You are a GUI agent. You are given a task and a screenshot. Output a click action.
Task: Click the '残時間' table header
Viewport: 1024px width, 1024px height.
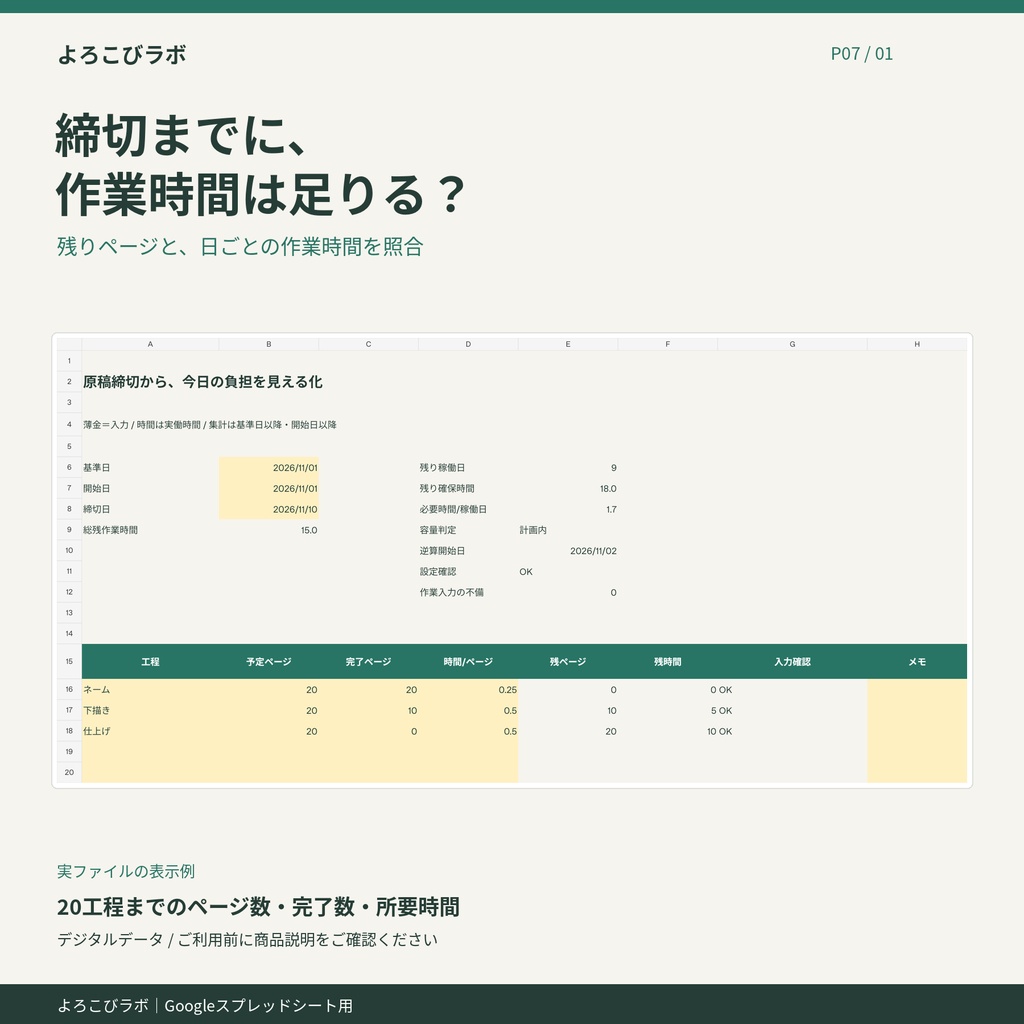667,662
